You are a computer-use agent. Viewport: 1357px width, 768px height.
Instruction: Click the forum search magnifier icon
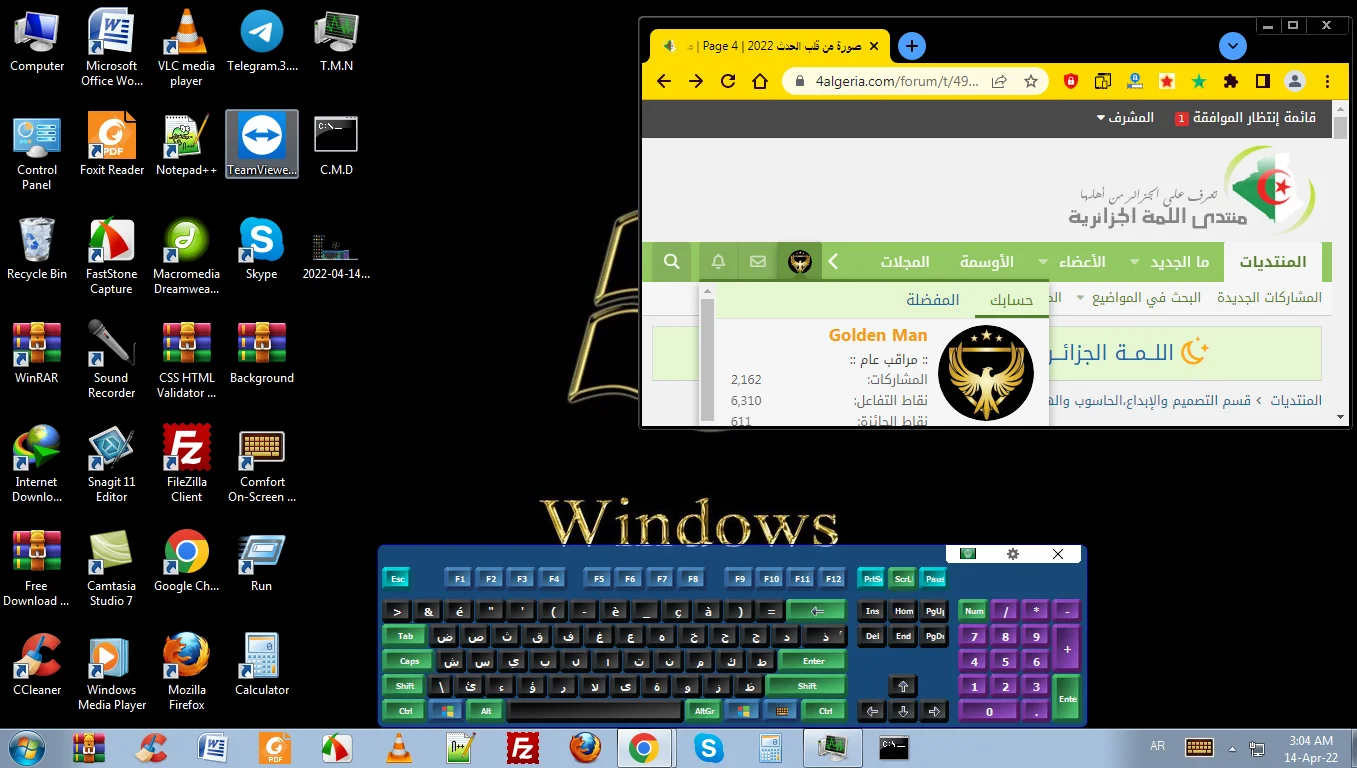tap(672, 262)
